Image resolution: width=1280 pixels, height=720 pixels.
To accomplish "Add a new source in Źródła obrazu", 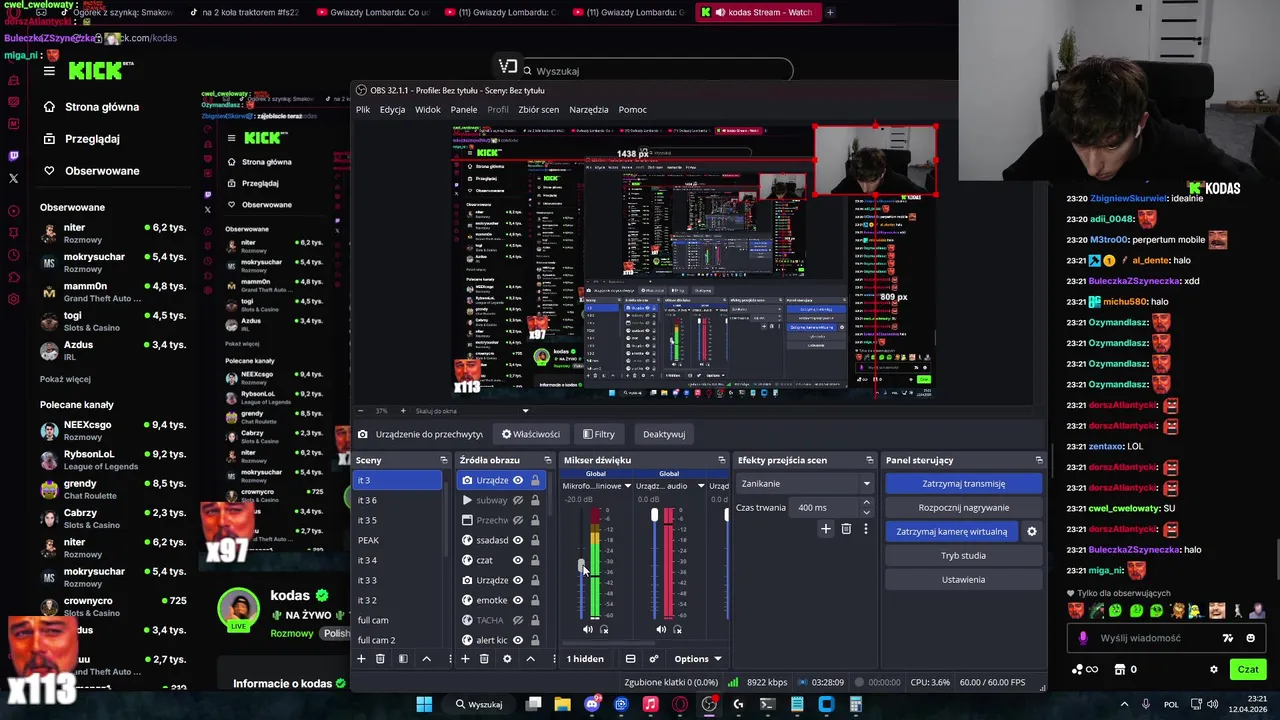I will [x=465, y=659].
